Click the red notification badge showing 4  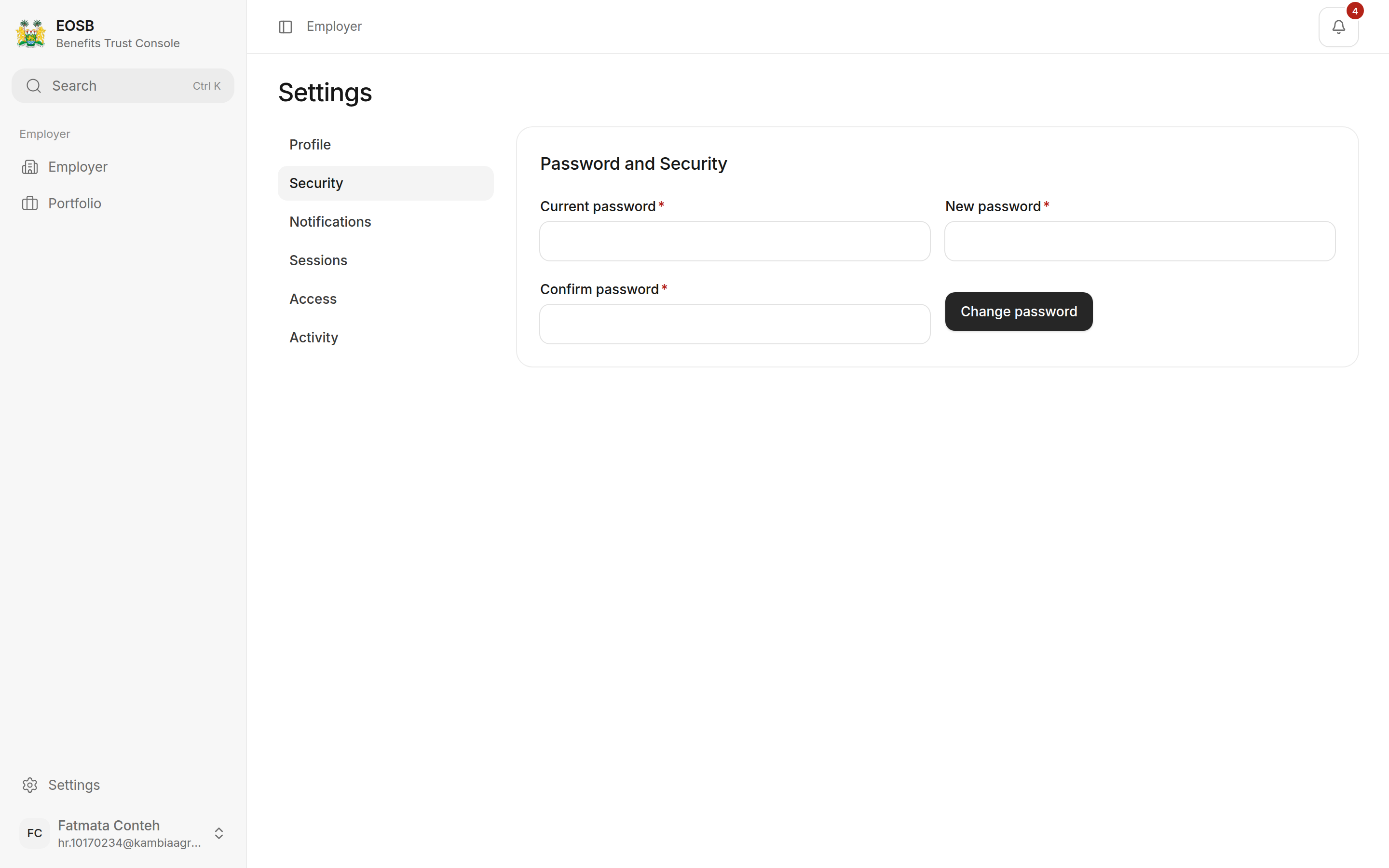(1355, 11)
